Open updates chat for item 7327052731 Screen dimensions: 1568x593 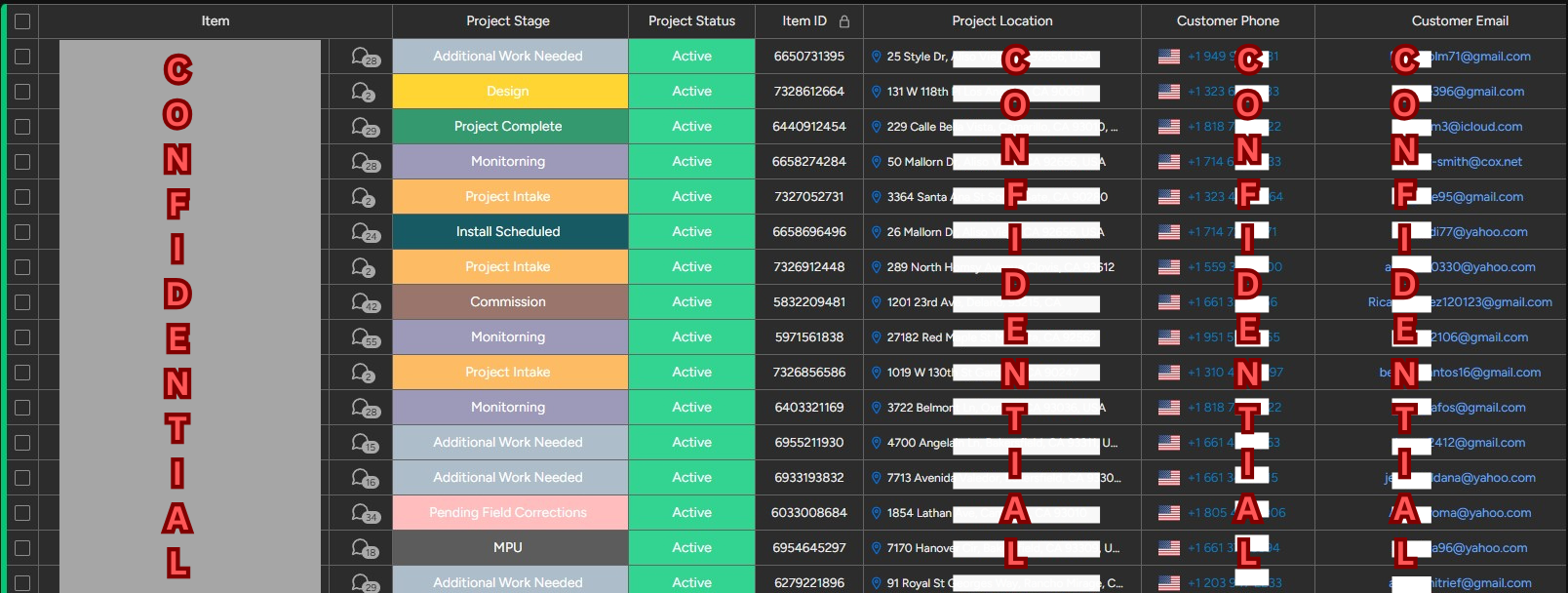pyautogui.click(x=363, y=197)
